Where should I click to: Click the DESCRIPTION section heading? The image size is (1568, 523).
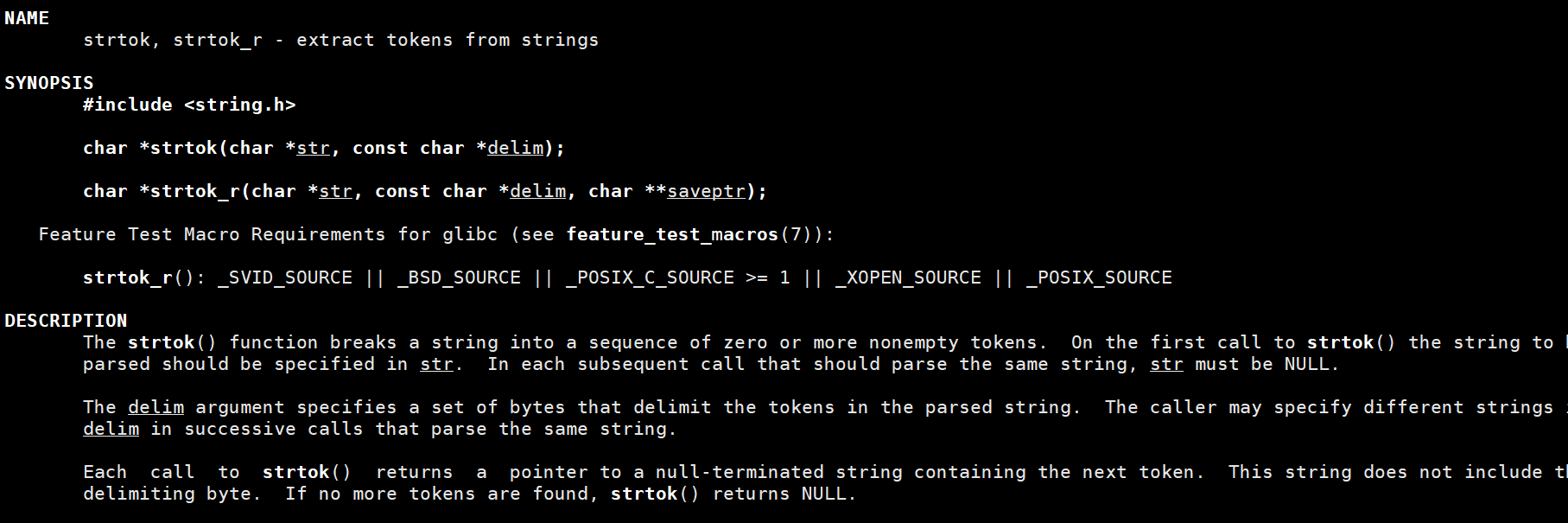pyautogui.click(x=66, y=321)
